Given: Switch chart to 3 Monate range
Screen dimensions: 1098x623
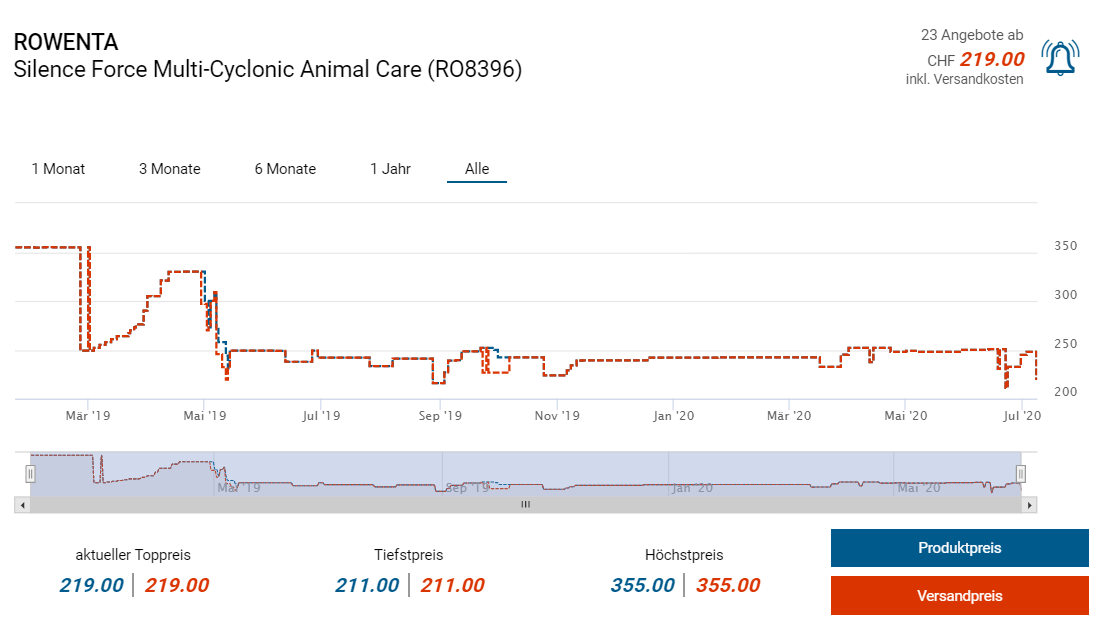Looking at the screenshot, I should (169, 169).
